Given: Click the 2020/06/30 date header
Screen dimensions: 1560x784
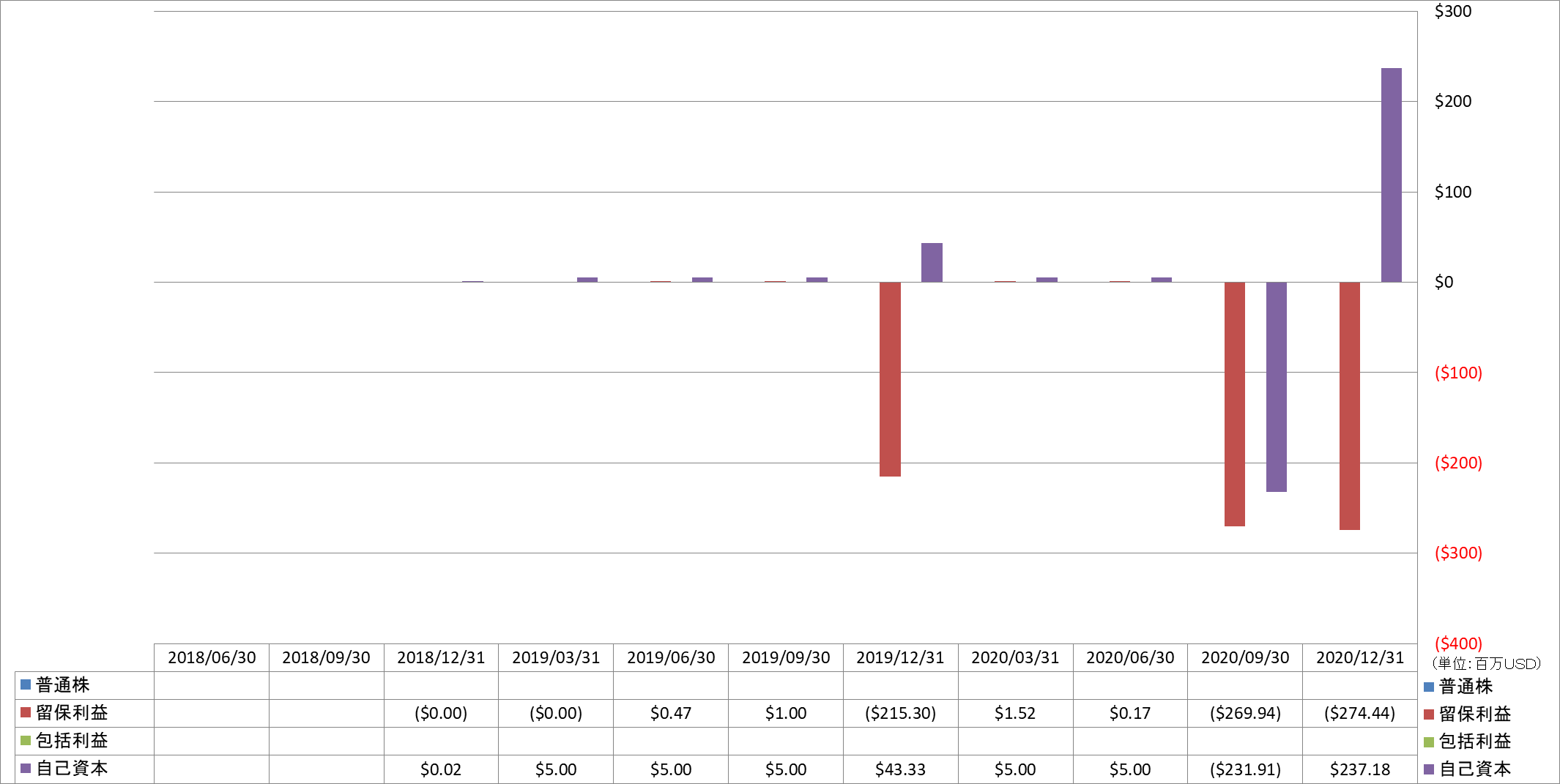Looking at the screenshot, I should [x=1130, y=658].
